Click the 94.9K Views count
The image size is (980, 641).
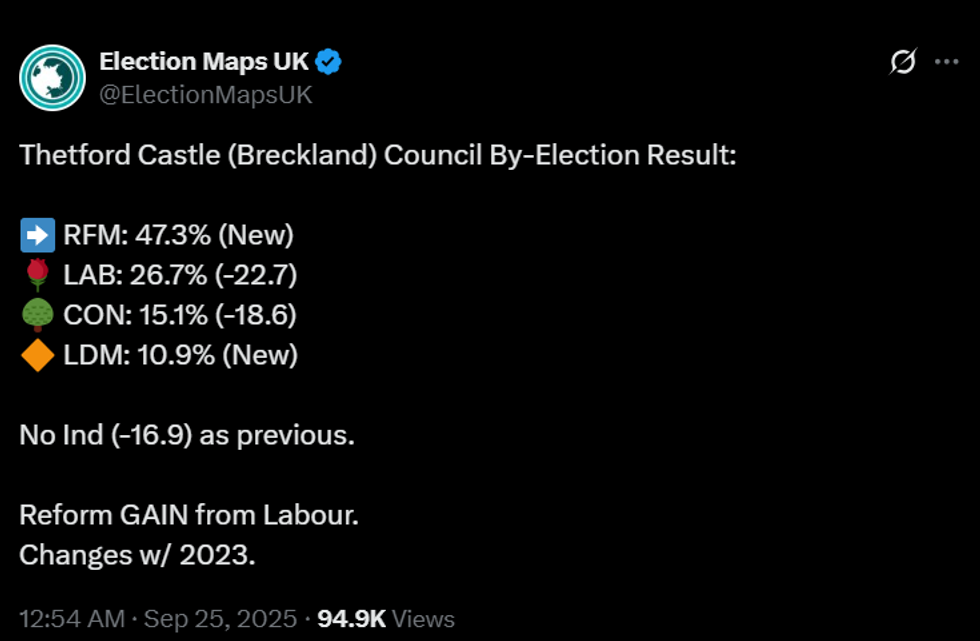tap(385, 619)
